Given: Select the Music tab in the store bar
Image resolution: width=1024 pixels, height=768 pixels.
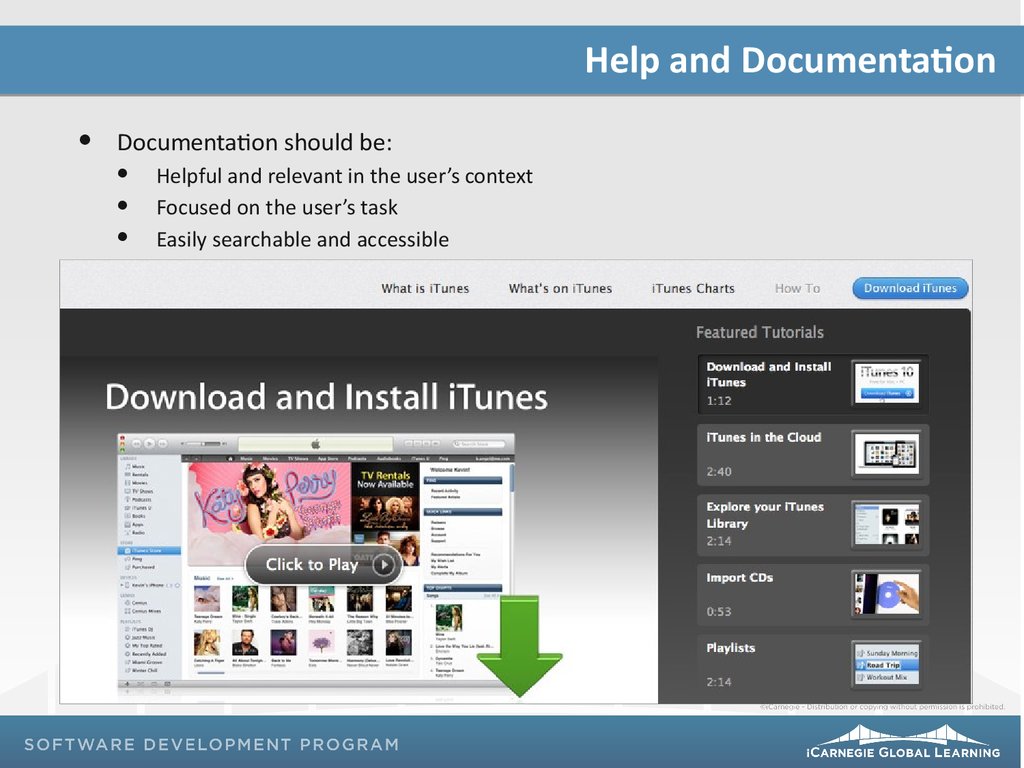Looking at the screenshot, I should click(246, 458).
